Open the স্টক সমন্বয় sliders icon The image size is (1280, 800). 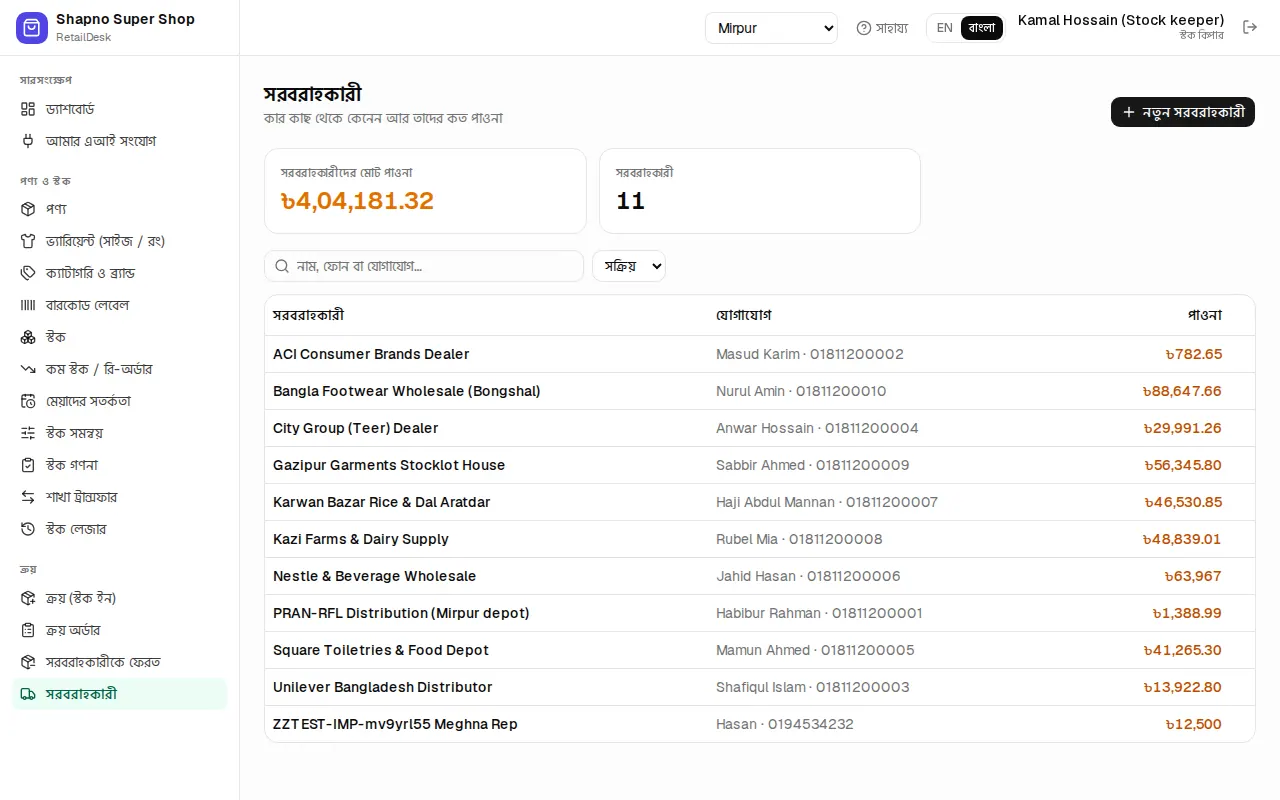pos(28,433)
